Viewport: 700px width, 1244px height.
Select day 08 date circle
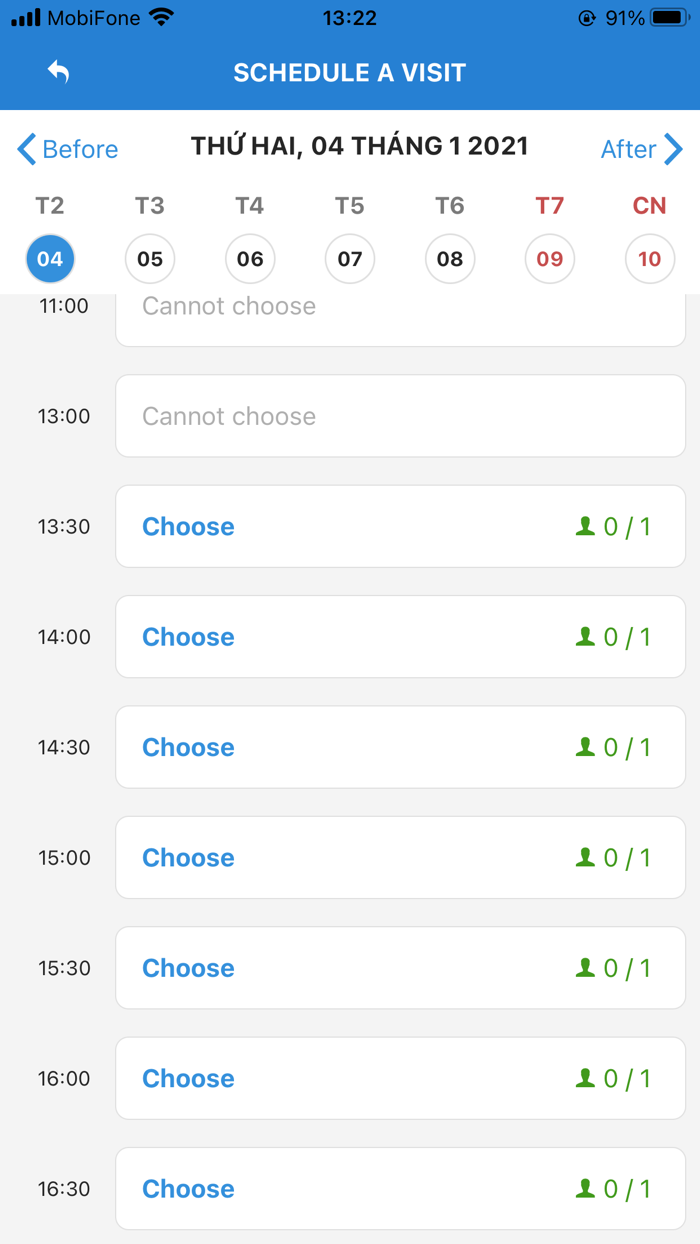450,259
